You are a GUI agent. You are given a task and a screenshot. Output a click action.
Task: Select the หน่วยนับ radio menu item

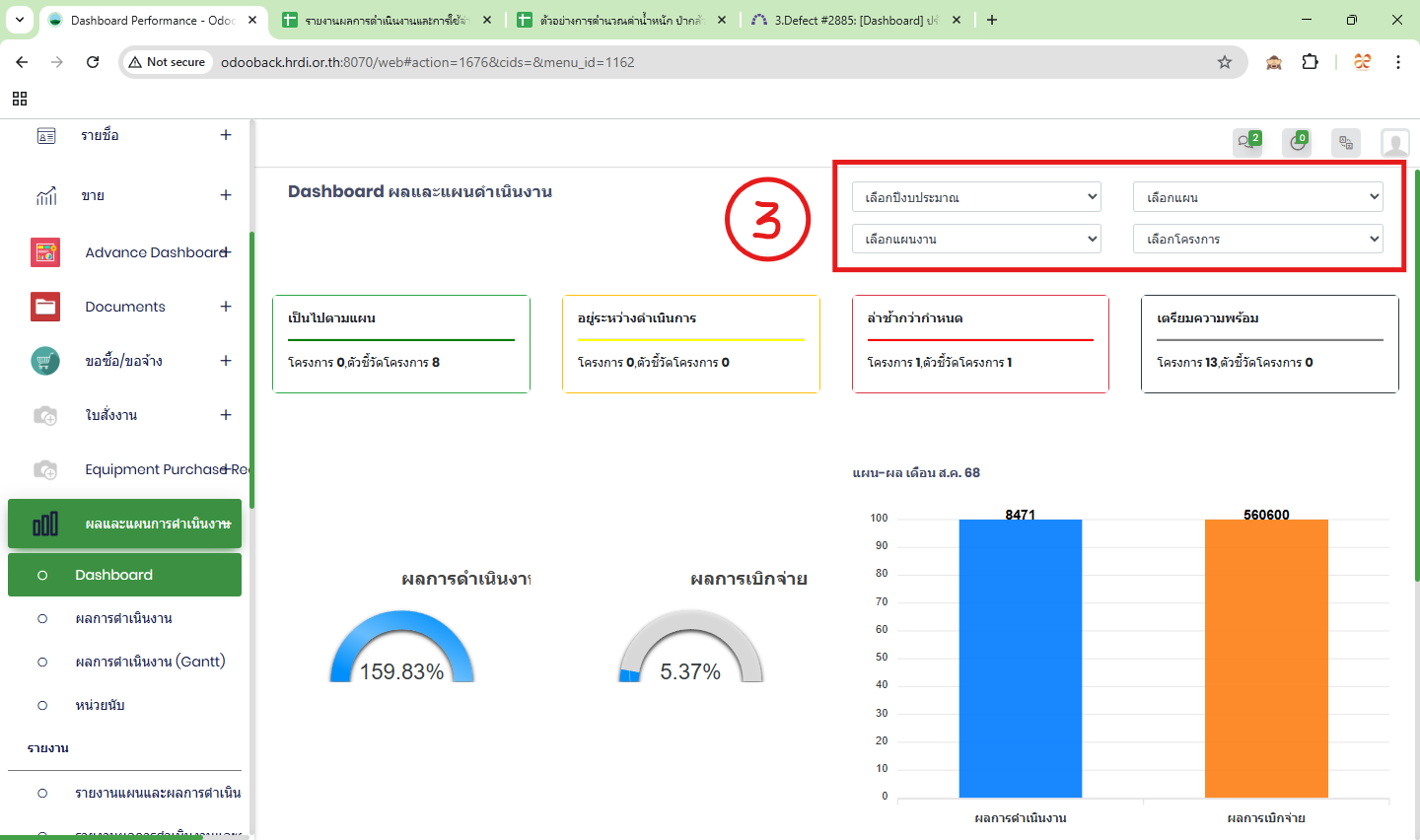pos(100,705)
